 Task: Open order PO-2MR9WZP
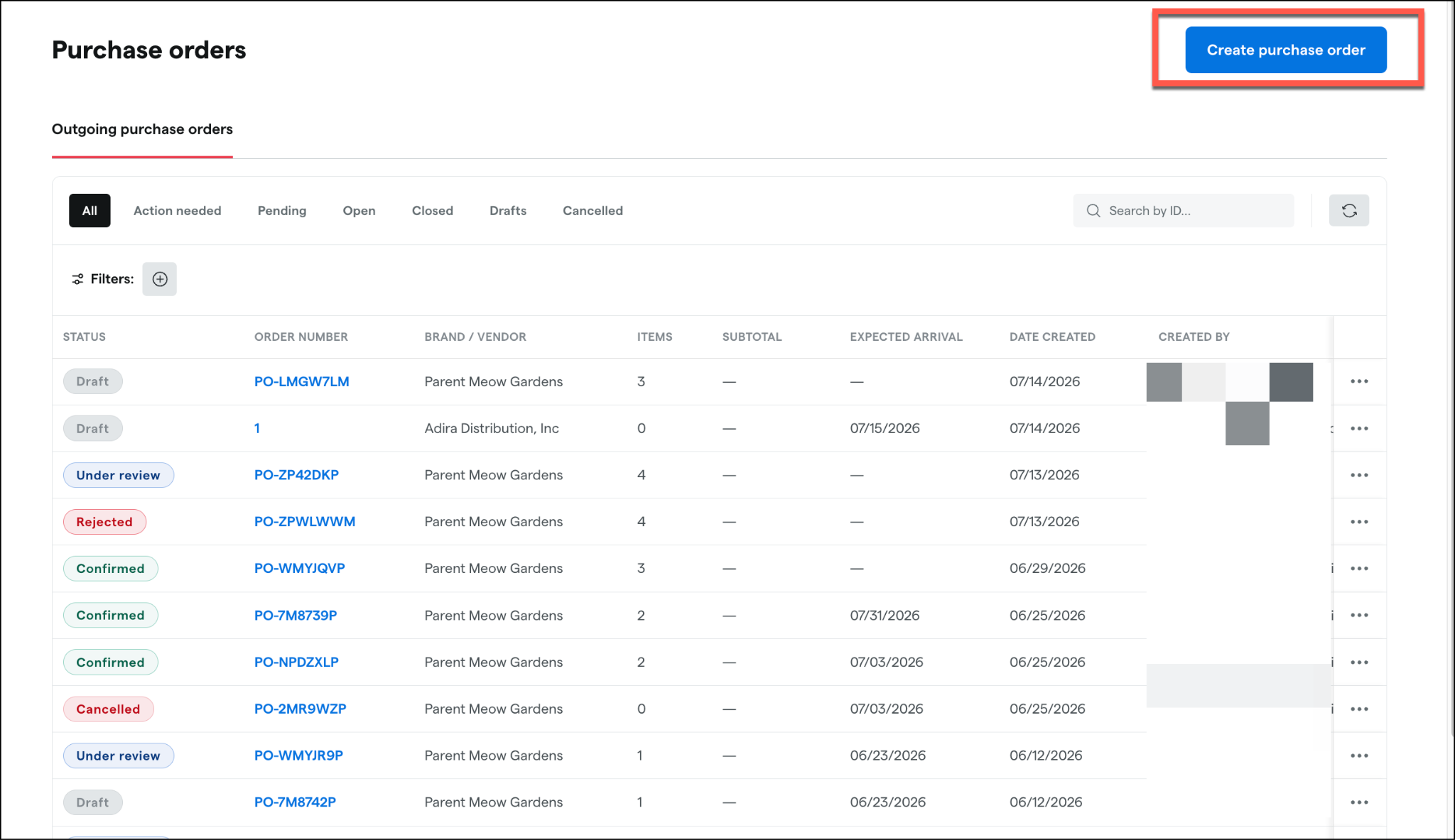pos(301,709)
